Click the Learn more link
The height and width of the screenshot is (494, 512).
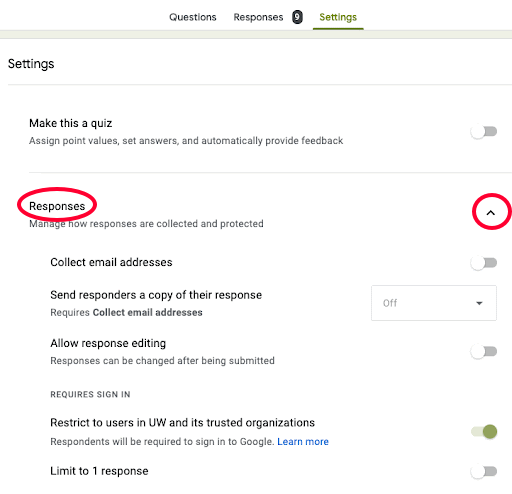point(303,442)
